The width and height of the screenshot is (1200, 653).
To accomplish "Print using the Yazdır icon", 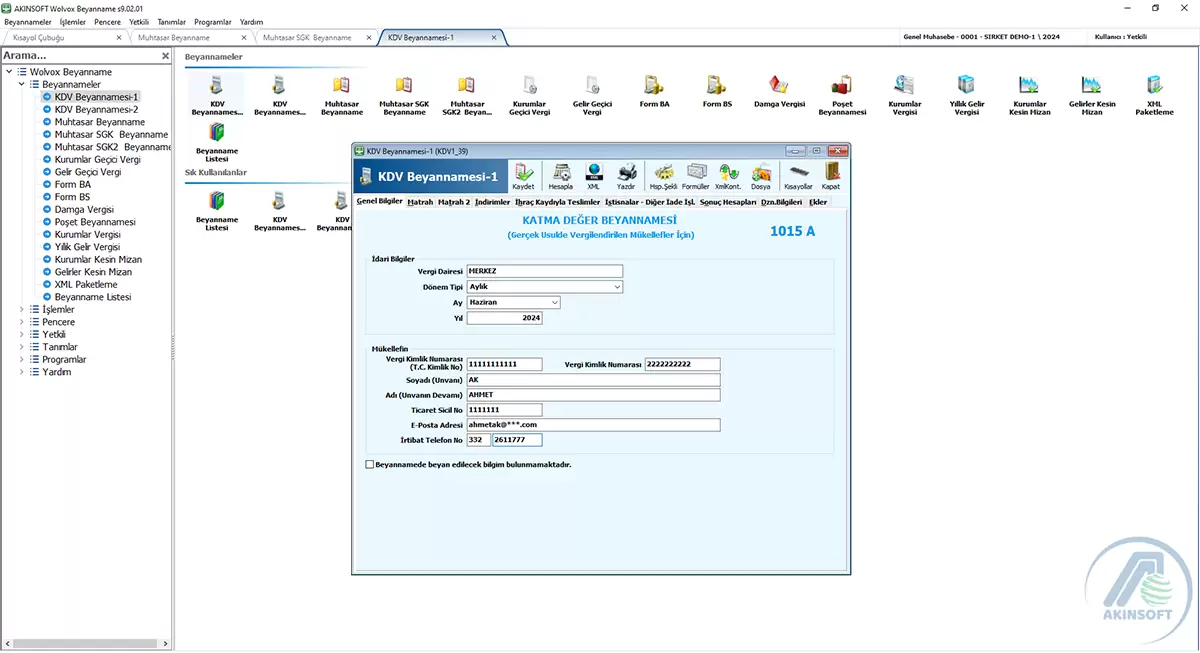I will (x=626, y=176).
